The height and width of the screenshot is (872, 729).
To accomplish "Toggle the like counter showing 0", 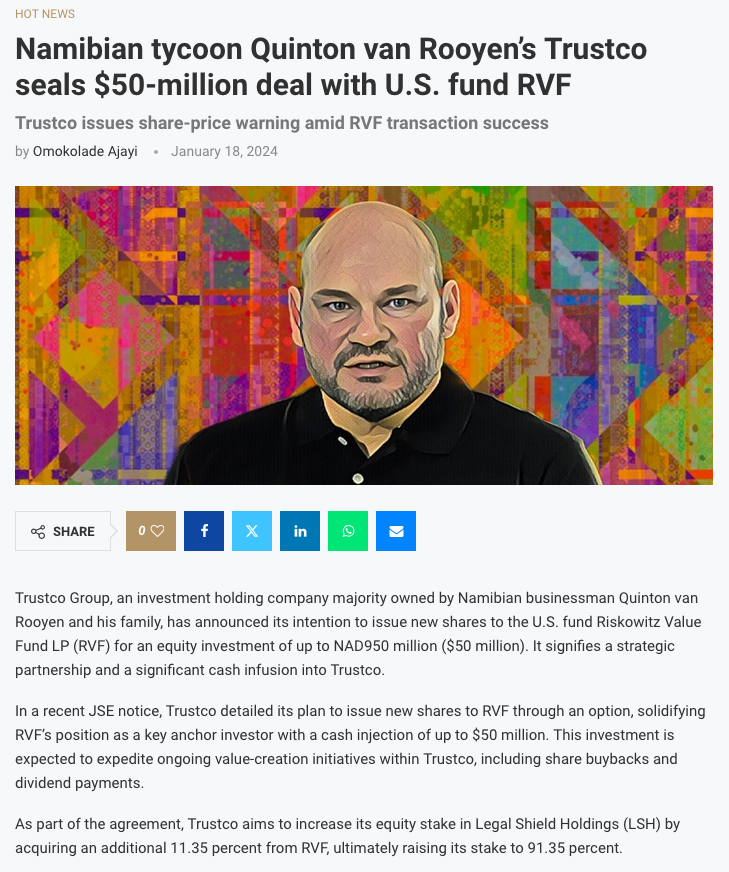I will click(x=146, y=531).
